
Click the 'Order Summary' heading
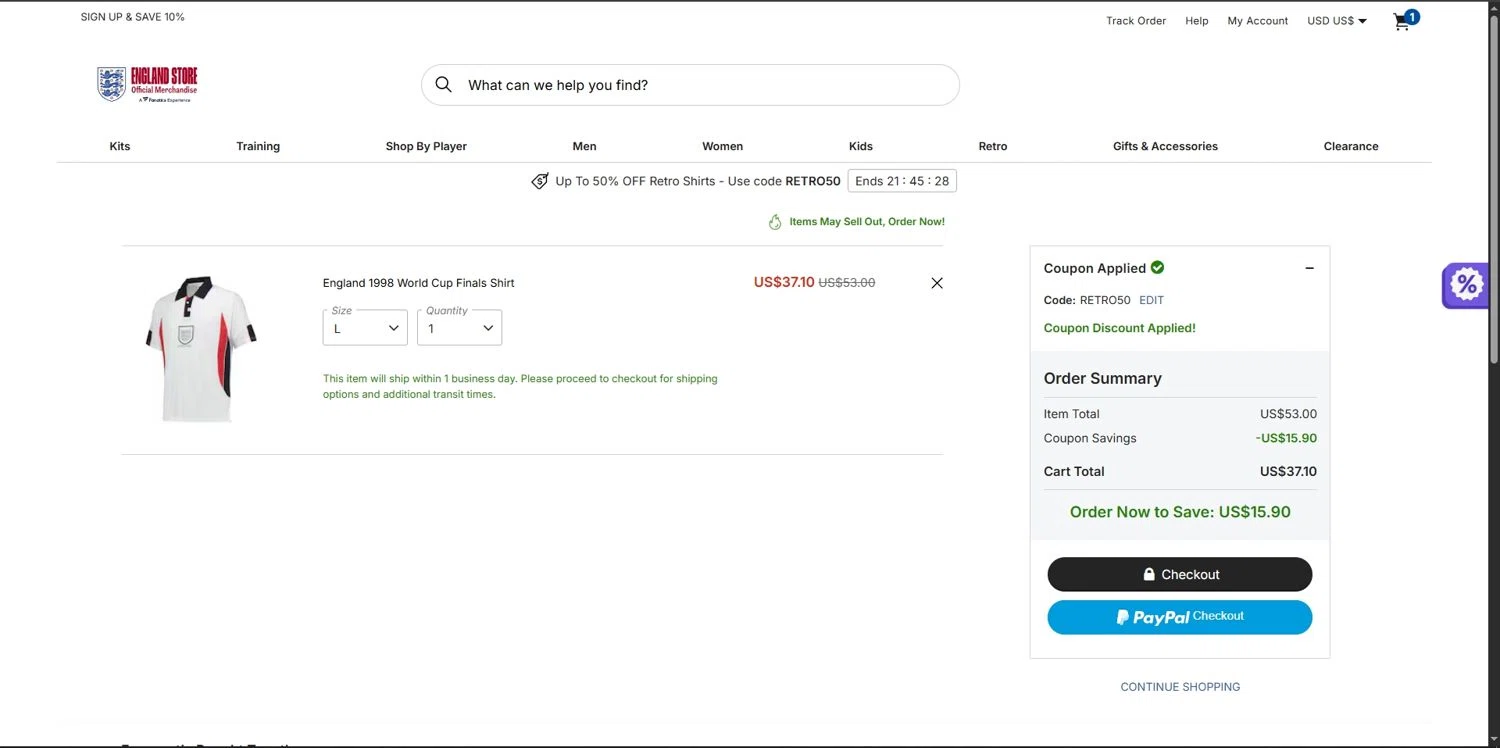pyautogui.click(x=1102, y=379)
